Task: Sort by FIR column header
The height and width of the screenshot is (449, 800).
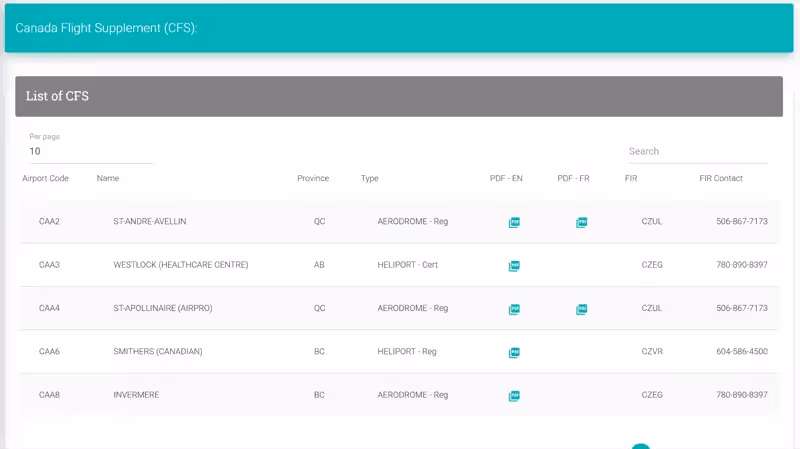Action: (x=631, y=179)
